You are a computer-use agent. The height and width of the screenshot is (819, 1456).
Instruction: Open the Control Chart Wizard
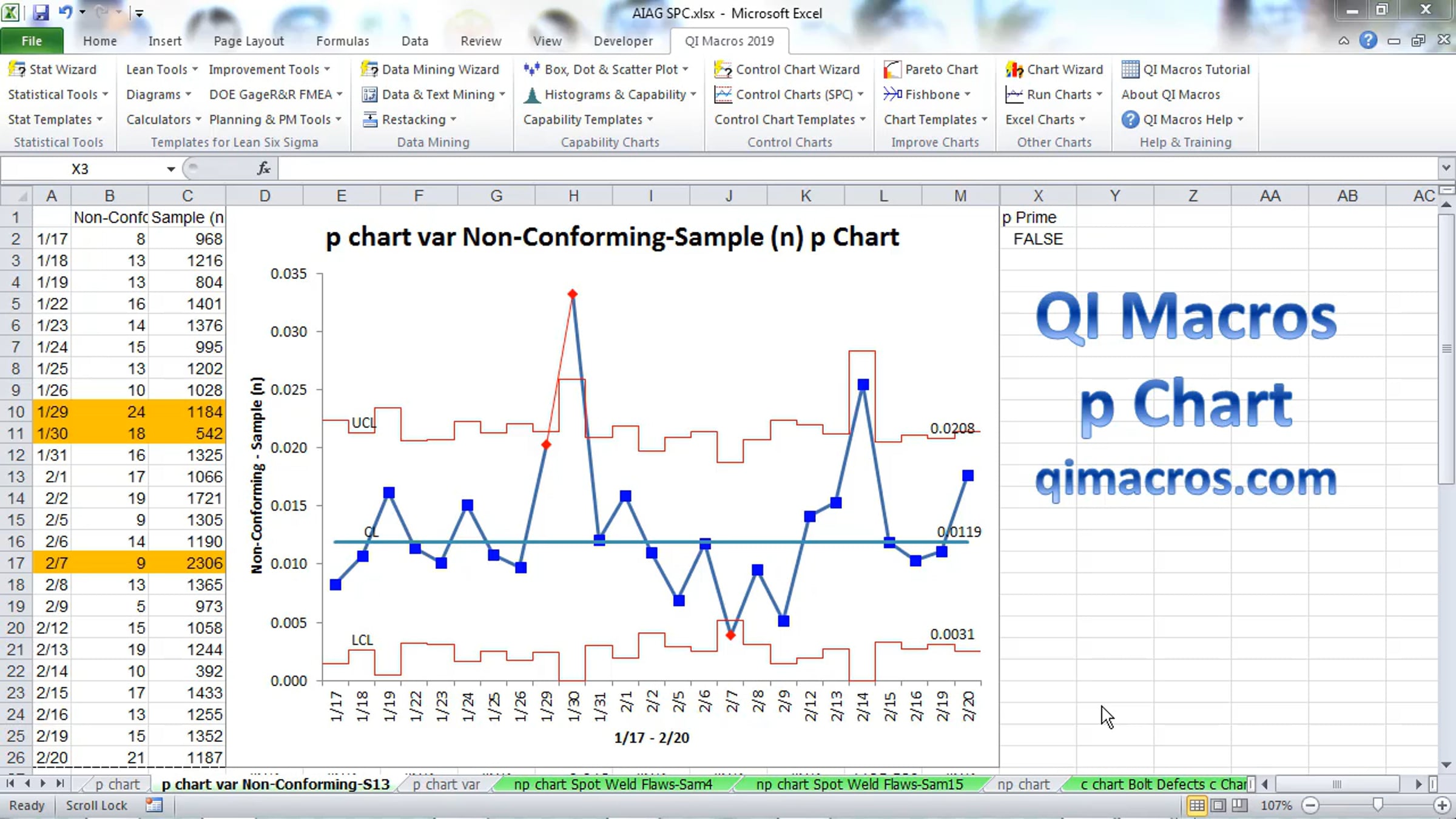pos(787,69)
